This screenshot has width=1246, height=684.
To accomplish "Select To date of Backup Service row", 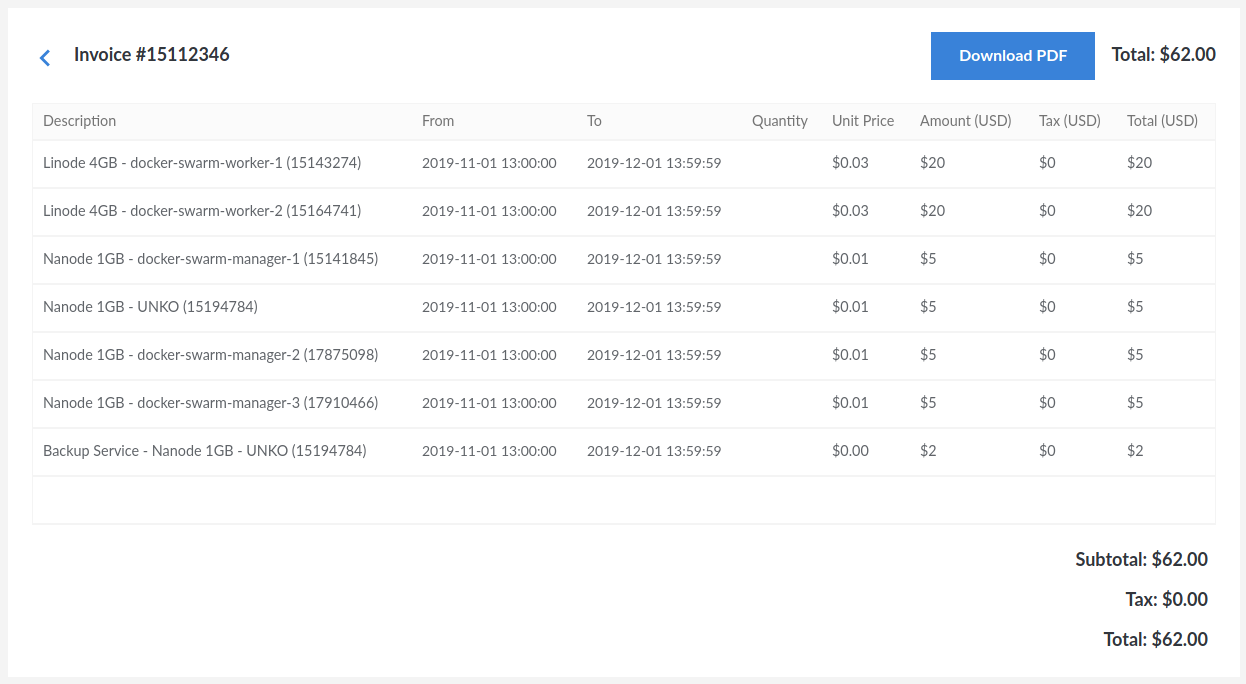I will (x=654, y=451).
